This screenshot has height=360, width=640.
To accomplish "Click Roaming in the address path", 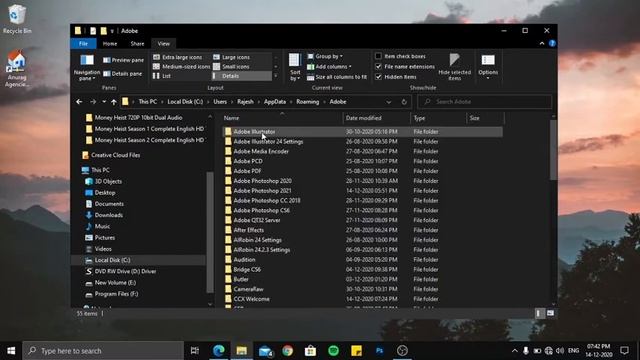I will coord(307,102).
